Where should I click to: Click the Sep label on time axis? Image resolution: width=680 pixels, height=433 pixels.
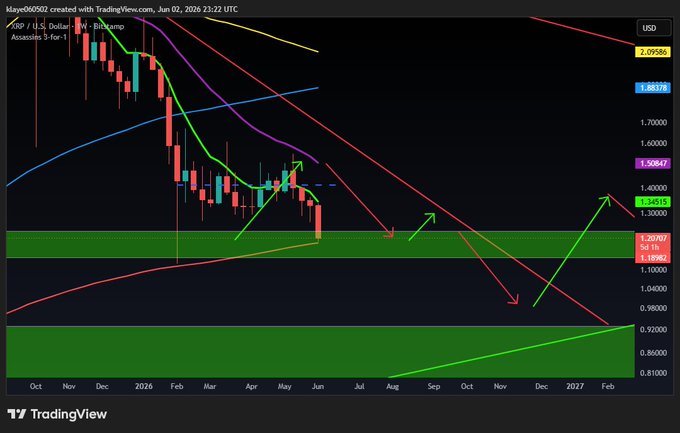(434, 387)
